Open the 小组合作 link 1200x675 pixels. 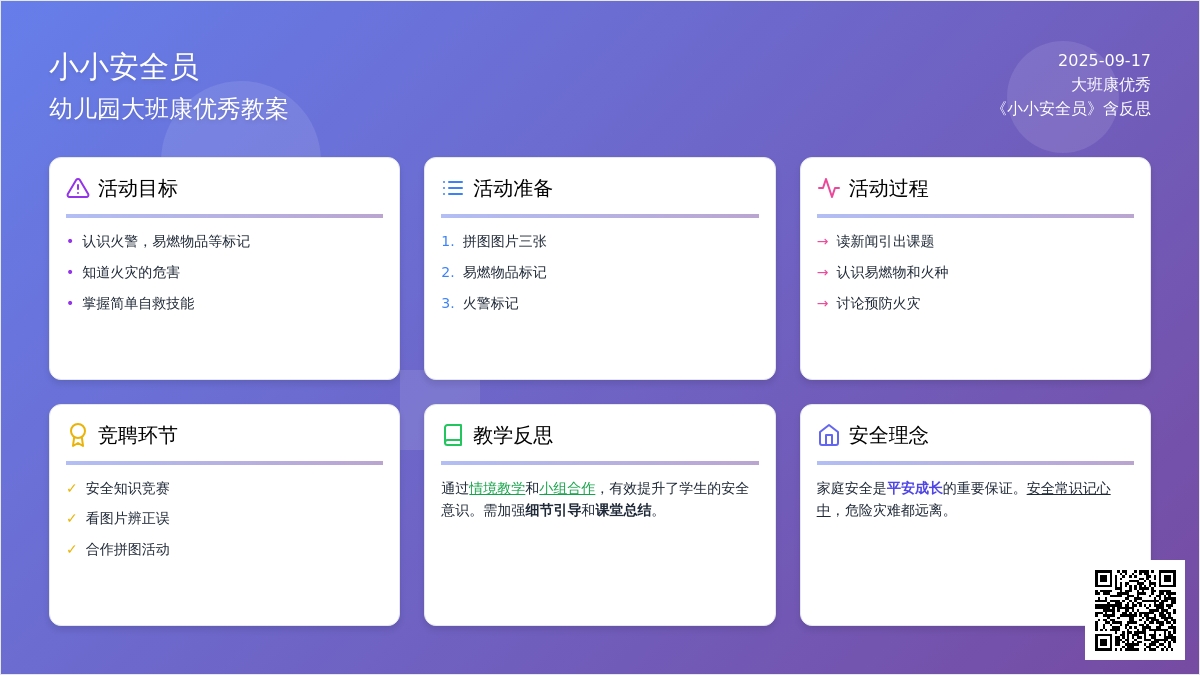[x=567, y=488]
